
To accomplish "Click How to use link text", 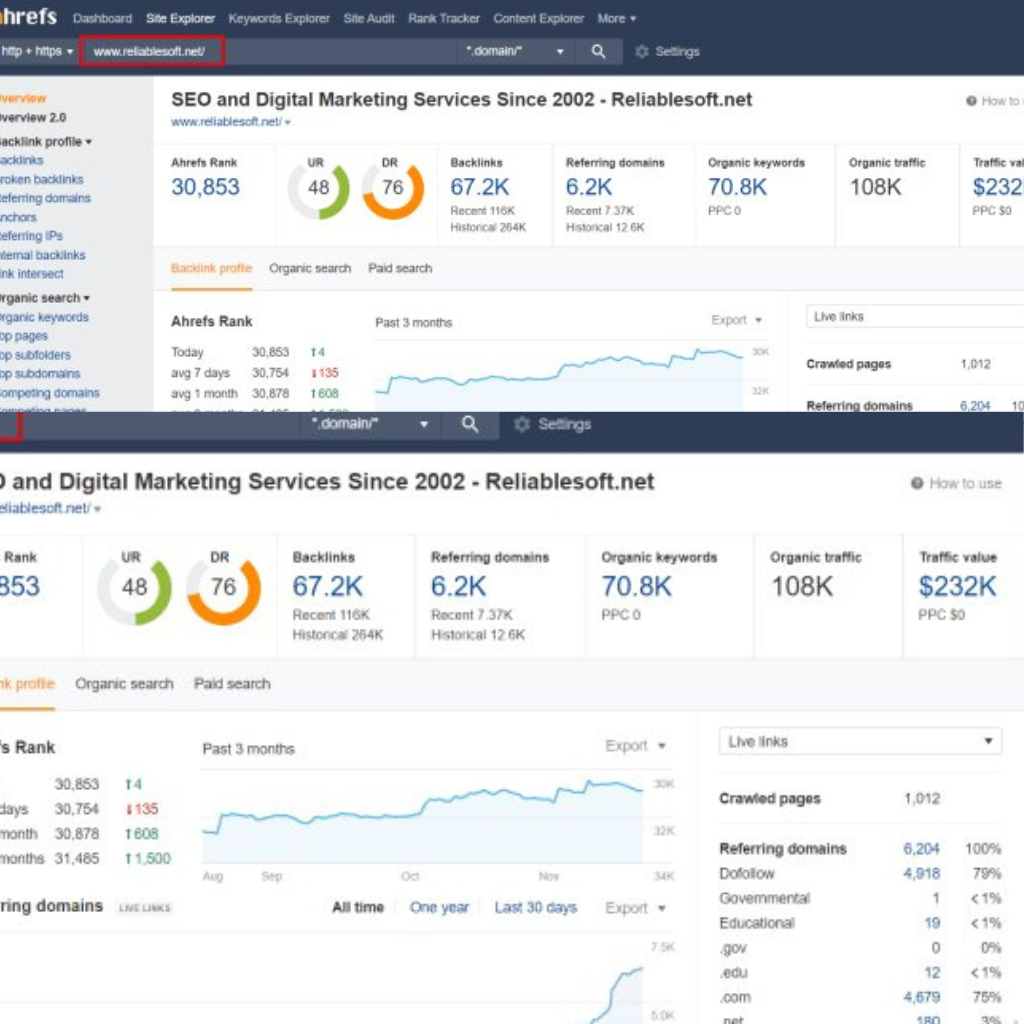I will pyautogui.click(x=965, y=484).
